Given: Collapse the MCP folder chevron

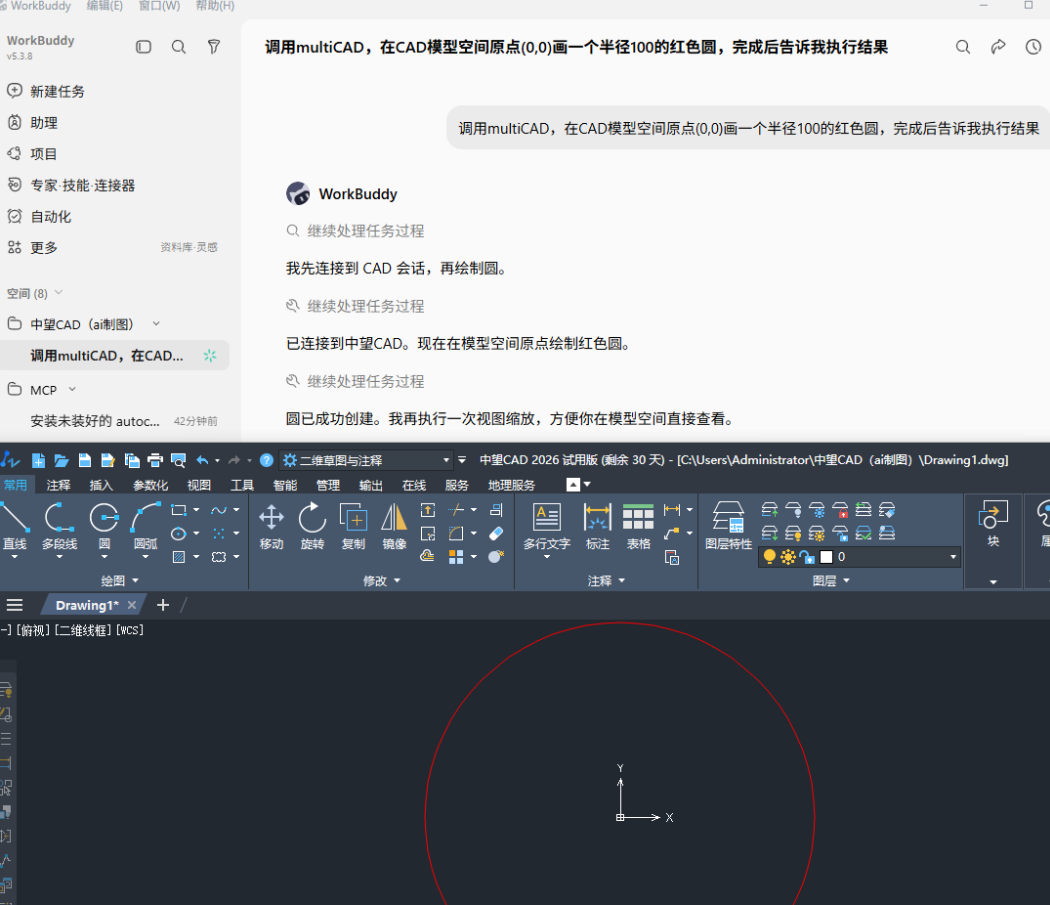Looking at the screenshot, I should (72, 389).
